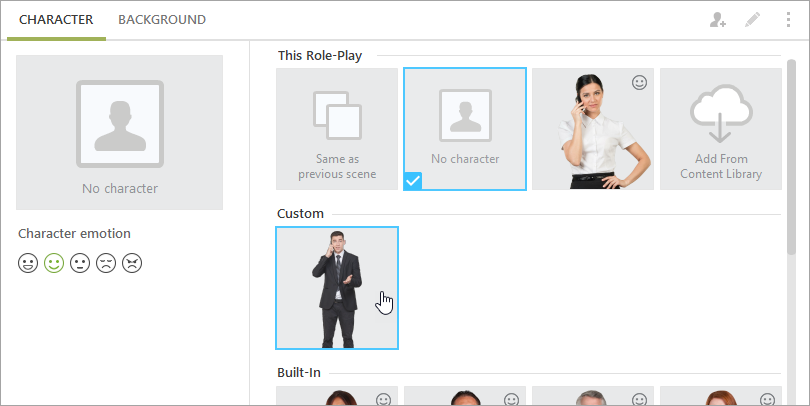Click the vertical scrollbar of character list
810x406 pixels.
point(791,157)
